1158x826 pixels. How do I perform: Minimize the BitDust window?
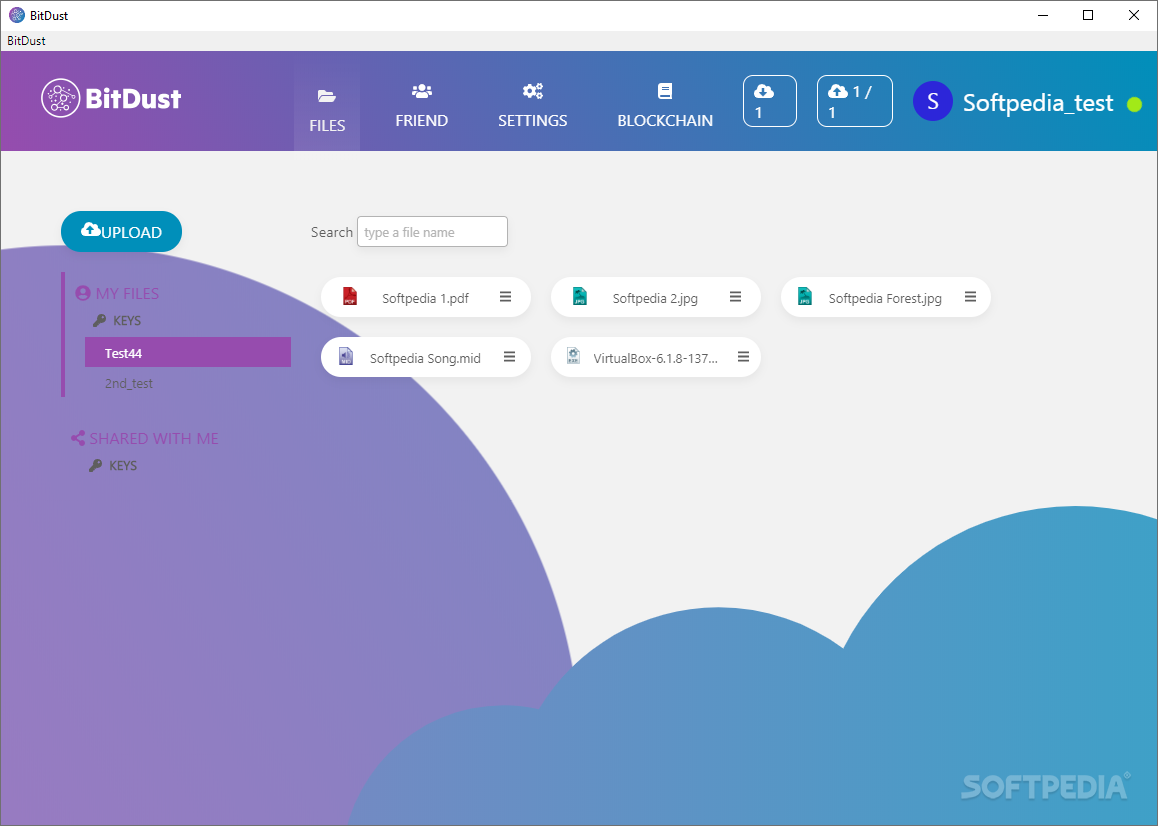click(x=1043, y=15)
